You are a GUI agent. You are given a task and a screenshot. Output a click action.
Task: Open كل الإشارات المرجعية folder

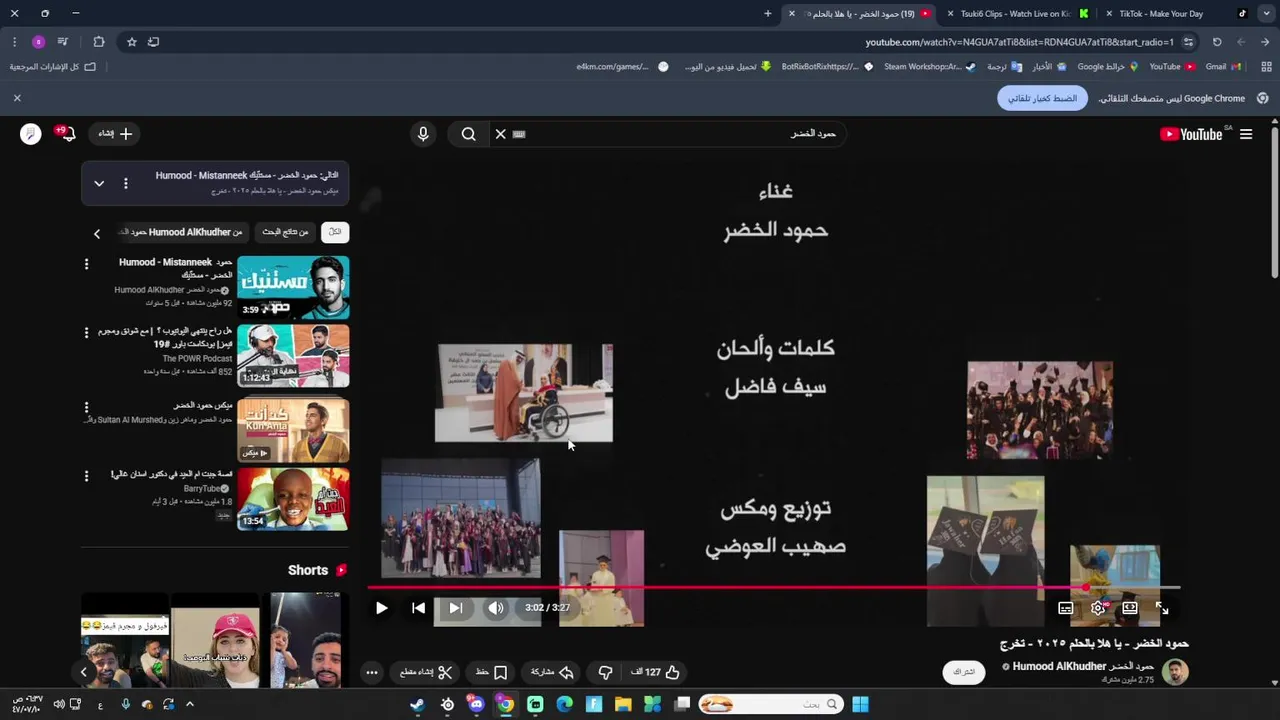point(53,67)
